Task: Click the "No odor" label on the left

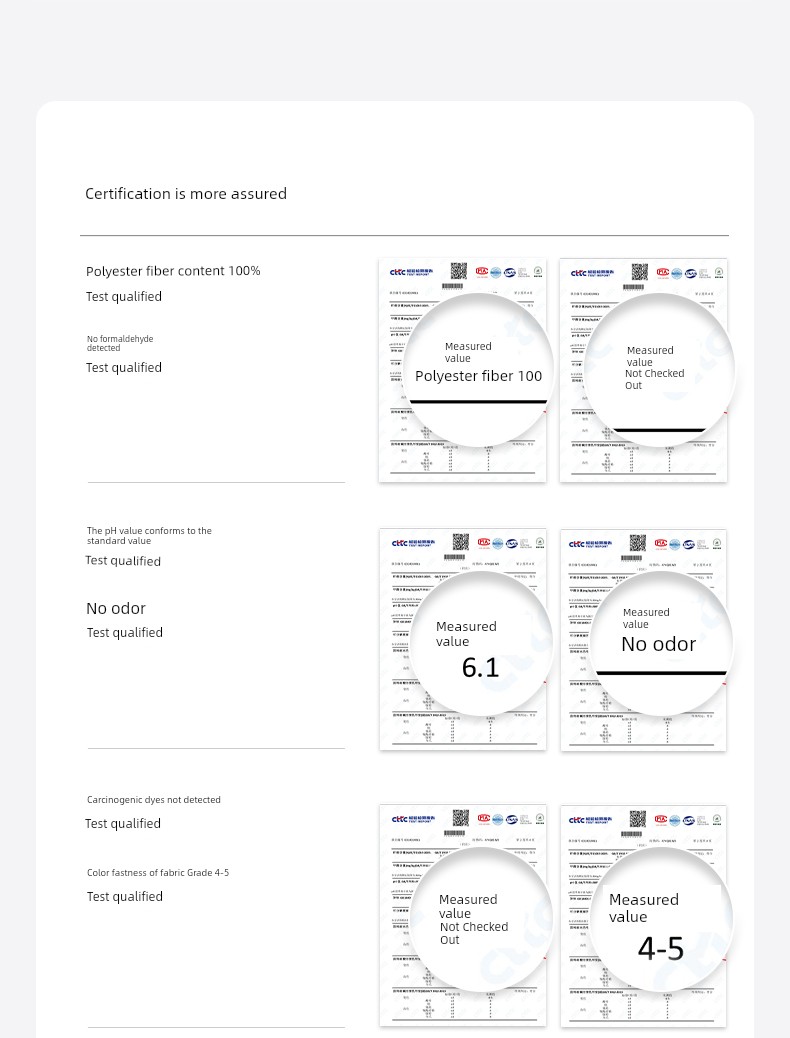Action: pos(116,608)
